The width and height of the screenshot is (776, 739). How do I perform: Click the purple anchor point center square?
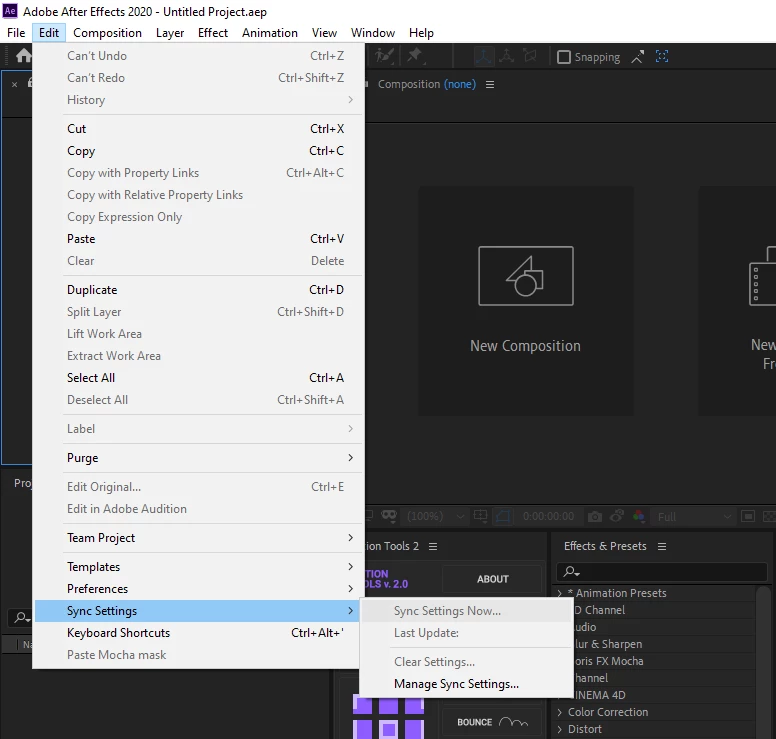(x=388, y=729)
